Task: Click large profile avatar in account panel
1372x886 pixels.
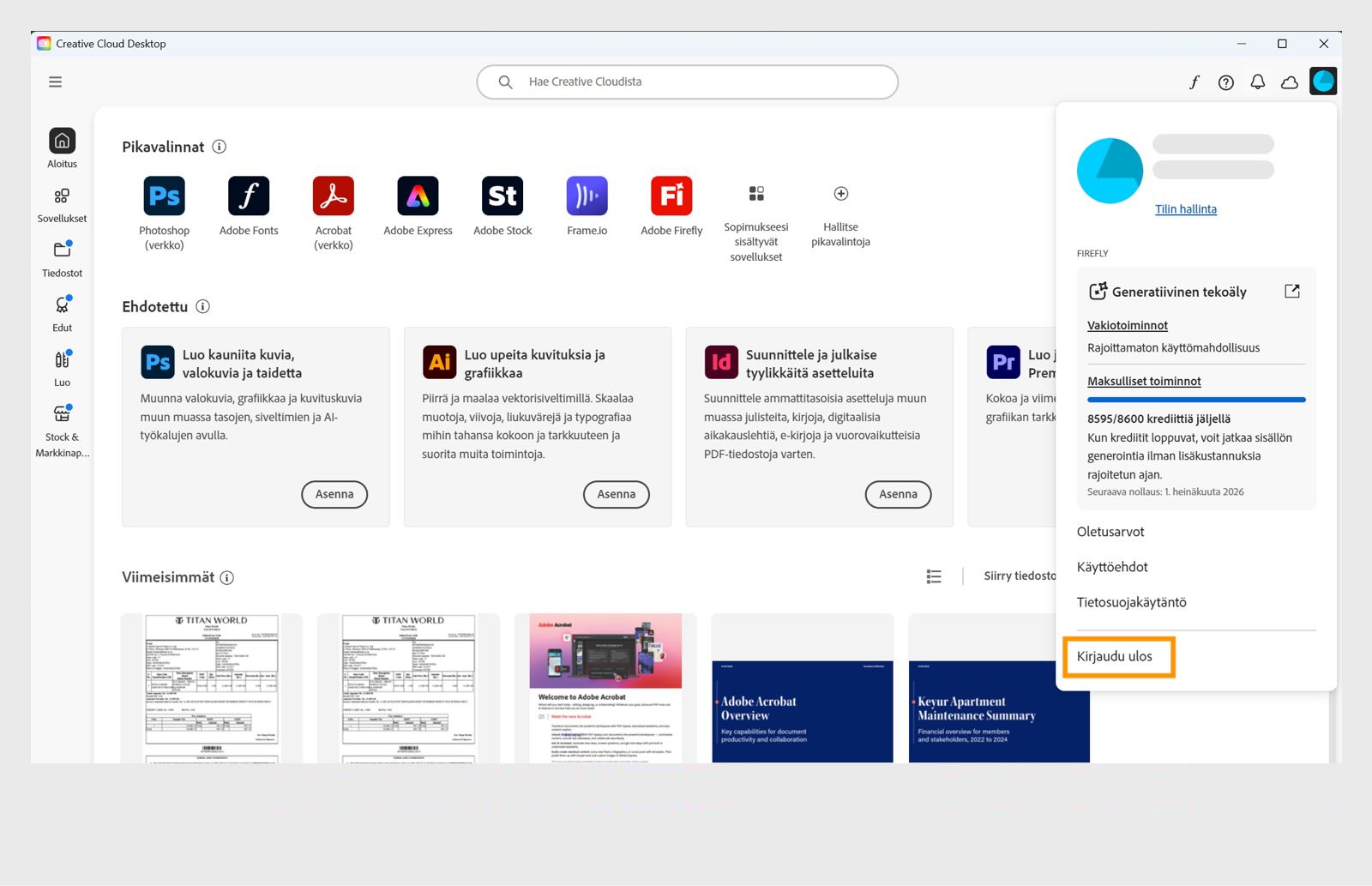Action: click(1110, 171)
